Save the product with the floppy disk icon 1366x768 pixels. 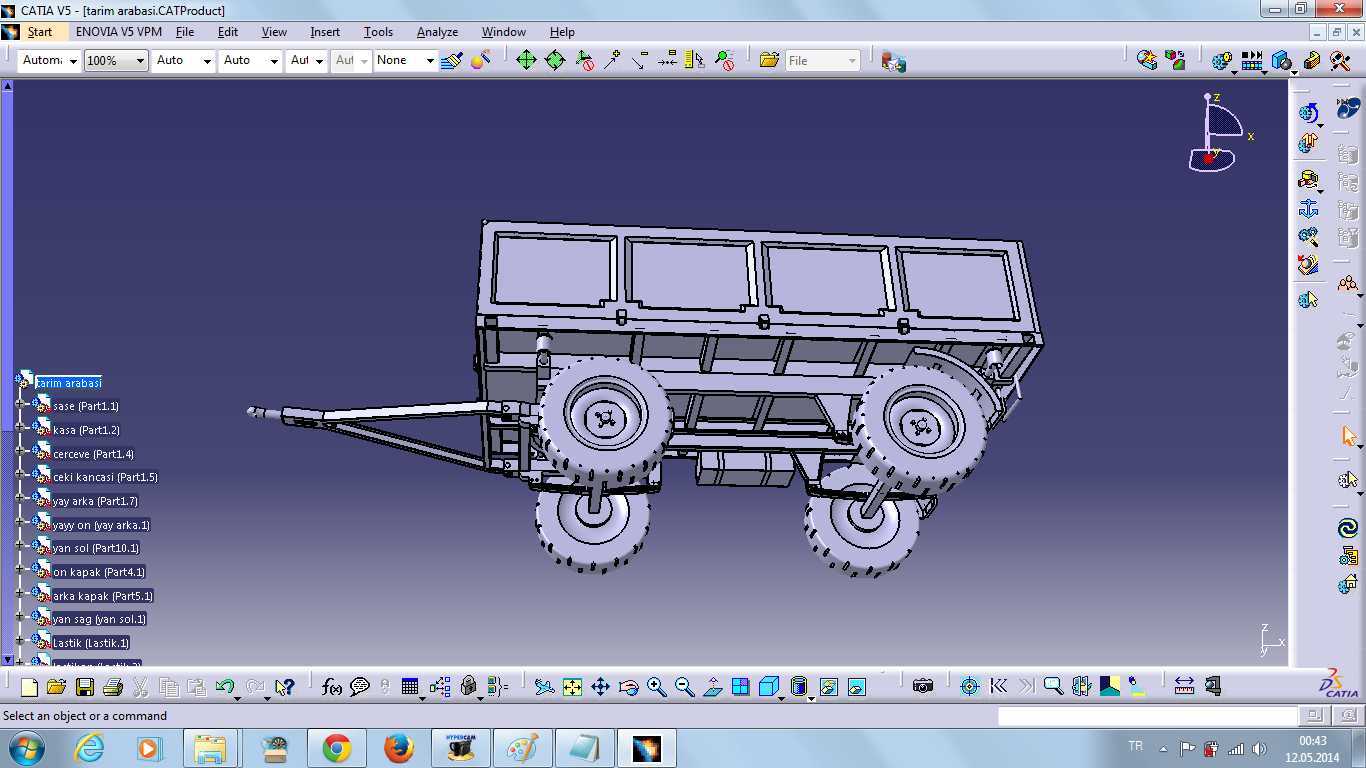click(84, 687)
